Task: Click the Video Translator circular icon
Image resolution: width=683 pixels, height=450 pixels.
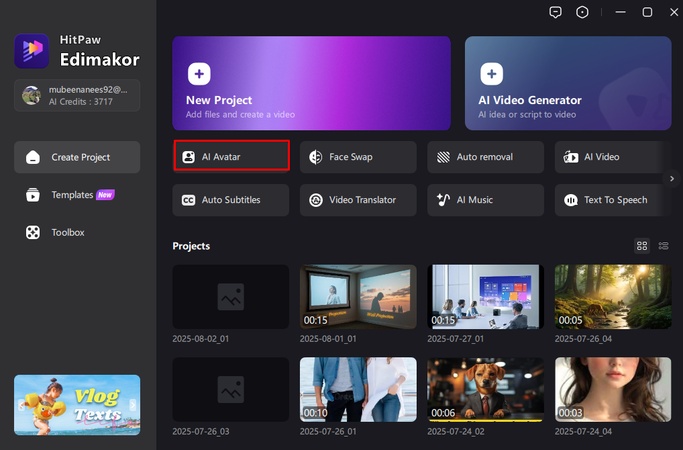Action: [x=316, y=200]
